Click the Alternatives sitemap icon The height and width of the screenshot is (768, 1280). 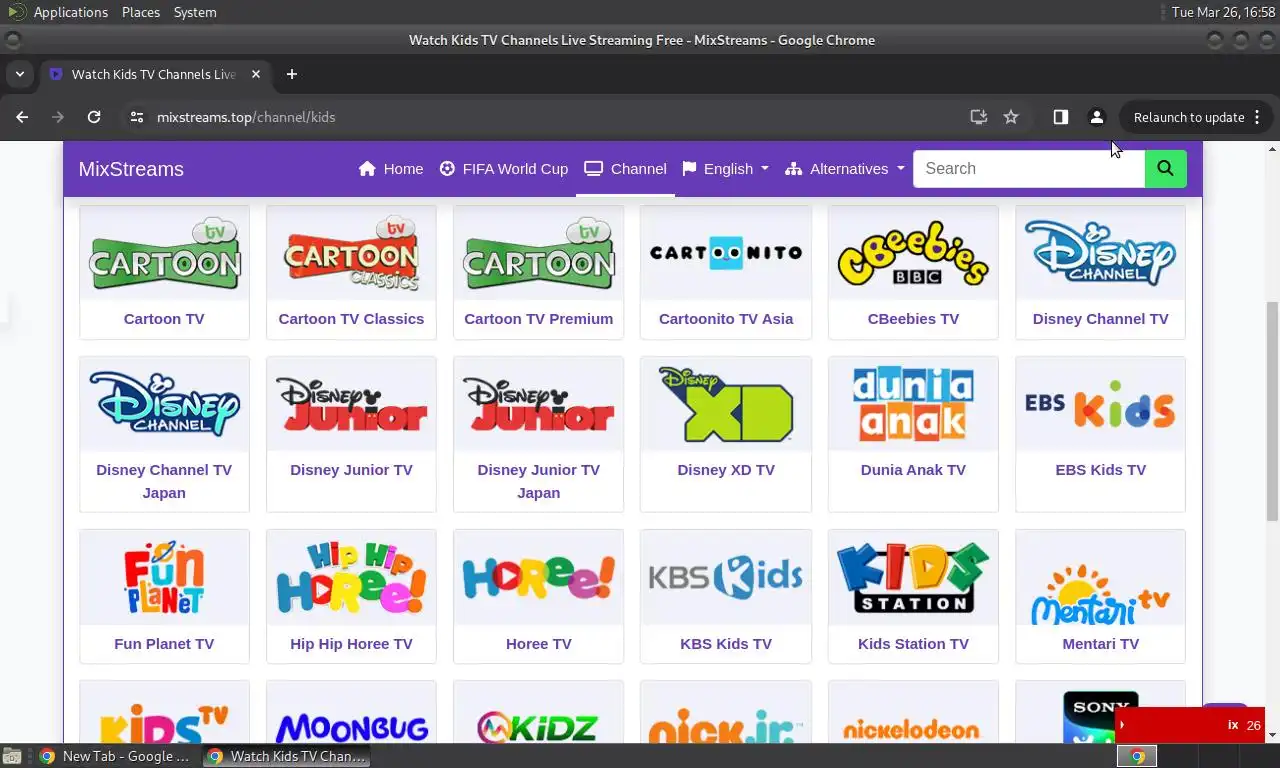pos(794,169)
